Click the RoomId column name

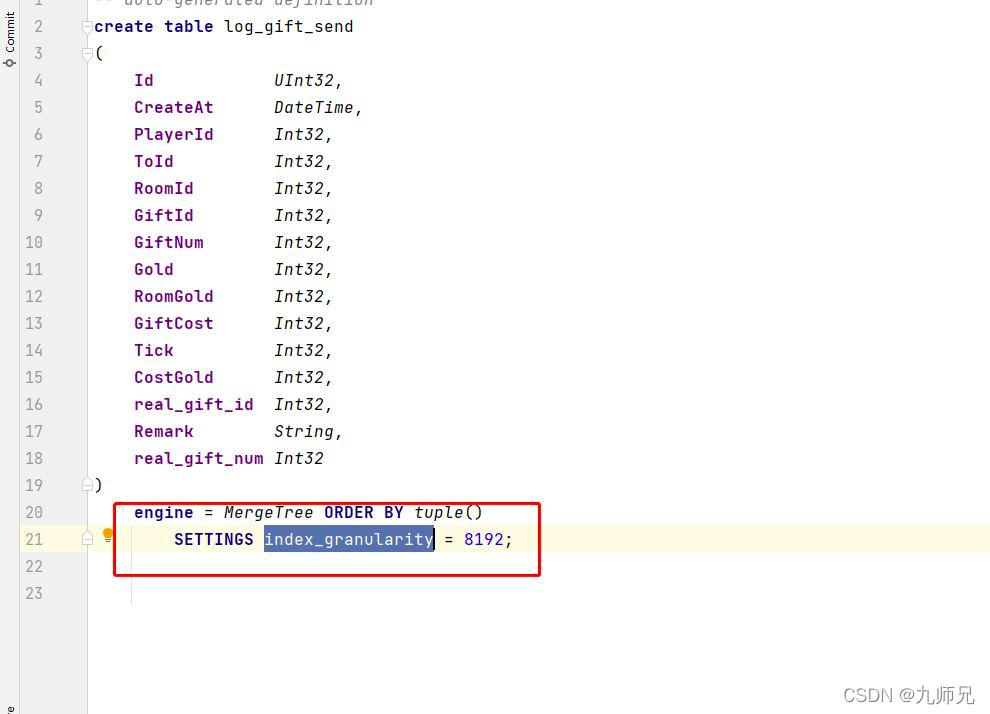[164, 189]
